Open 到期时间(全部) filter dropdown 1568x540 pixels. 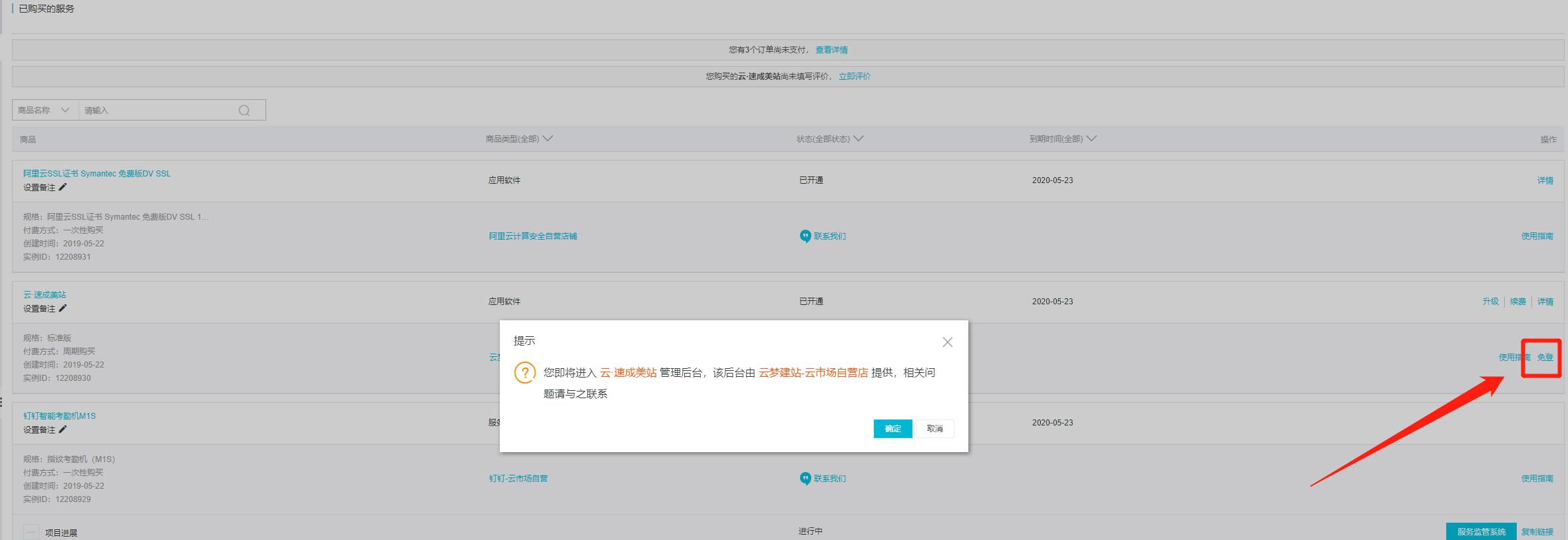pyautogui.click(x=1063, y=139)
